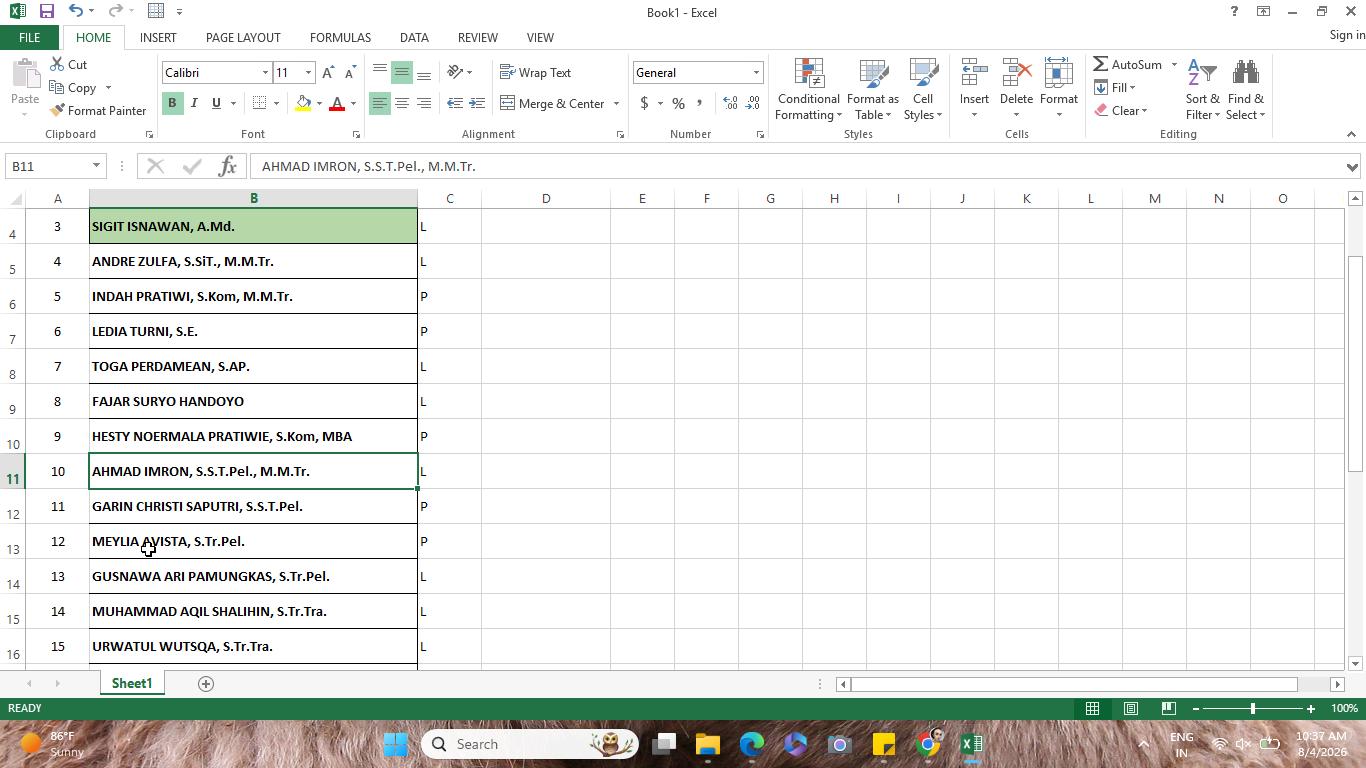Click the Increase Font Size icon
This screenshot has height=768, width=1366.
point(328,73)
